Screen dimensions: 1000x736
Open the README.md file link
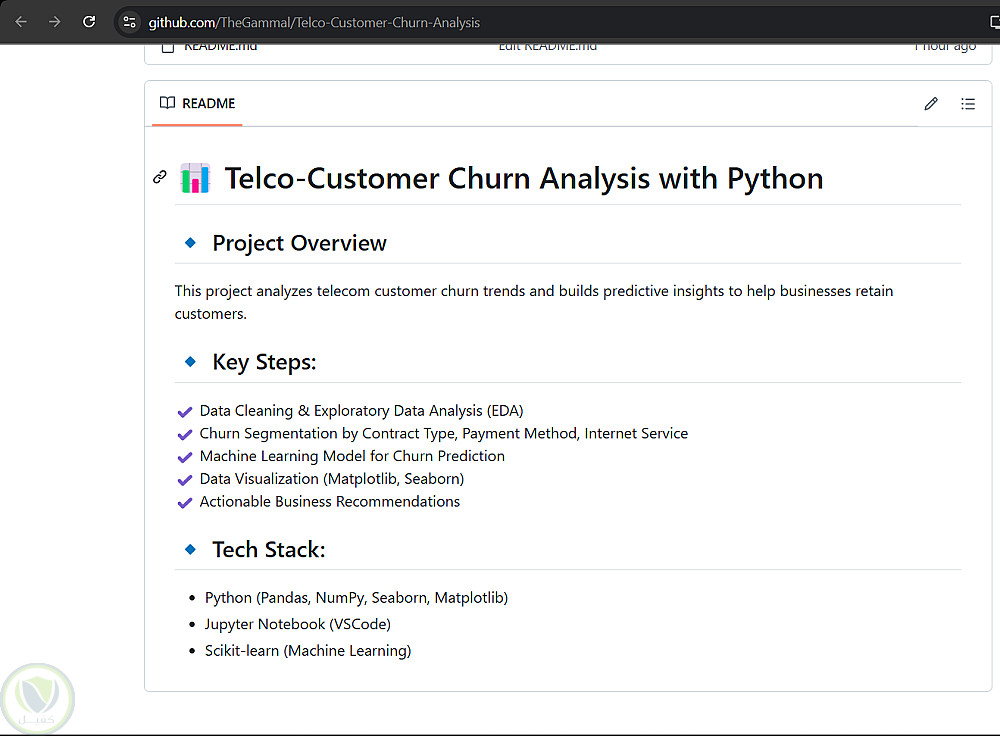click(220, 46)
